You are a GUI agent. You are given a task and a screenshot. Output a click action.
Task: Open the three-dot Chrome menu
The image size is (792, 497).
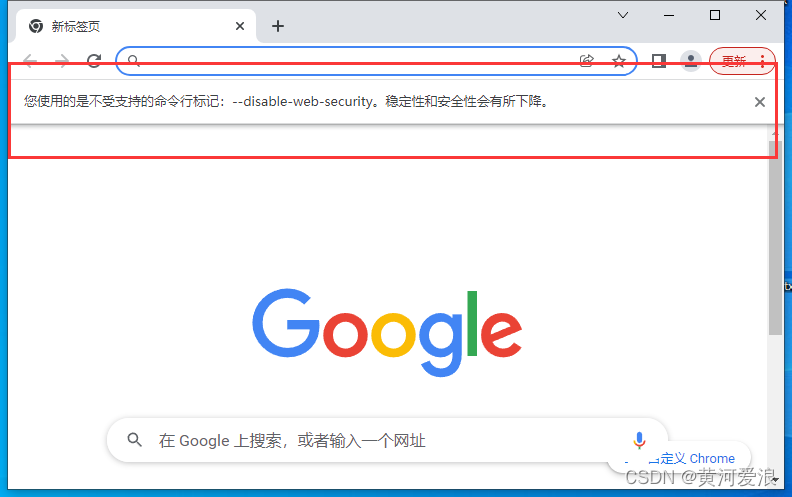point(763,61)
